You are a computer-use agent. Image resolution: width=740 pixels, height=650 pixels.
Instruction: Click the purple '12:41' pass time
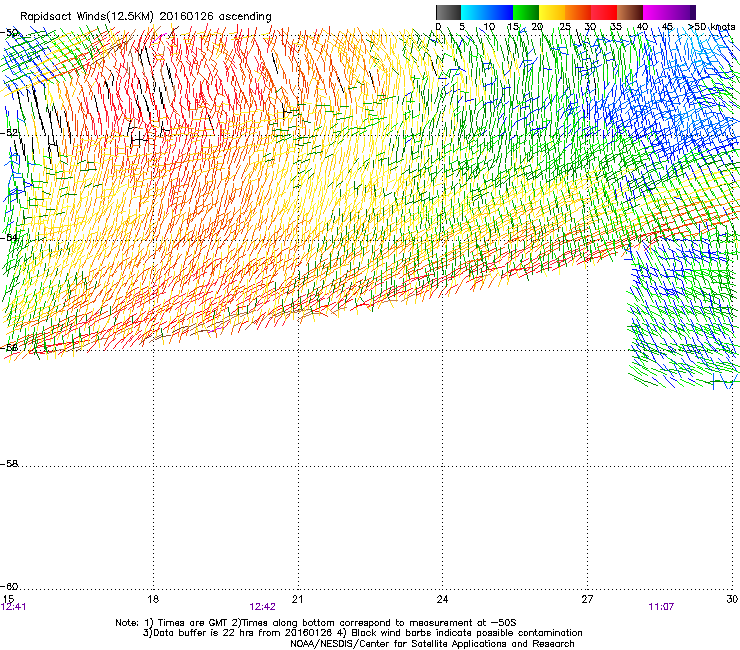14,607
